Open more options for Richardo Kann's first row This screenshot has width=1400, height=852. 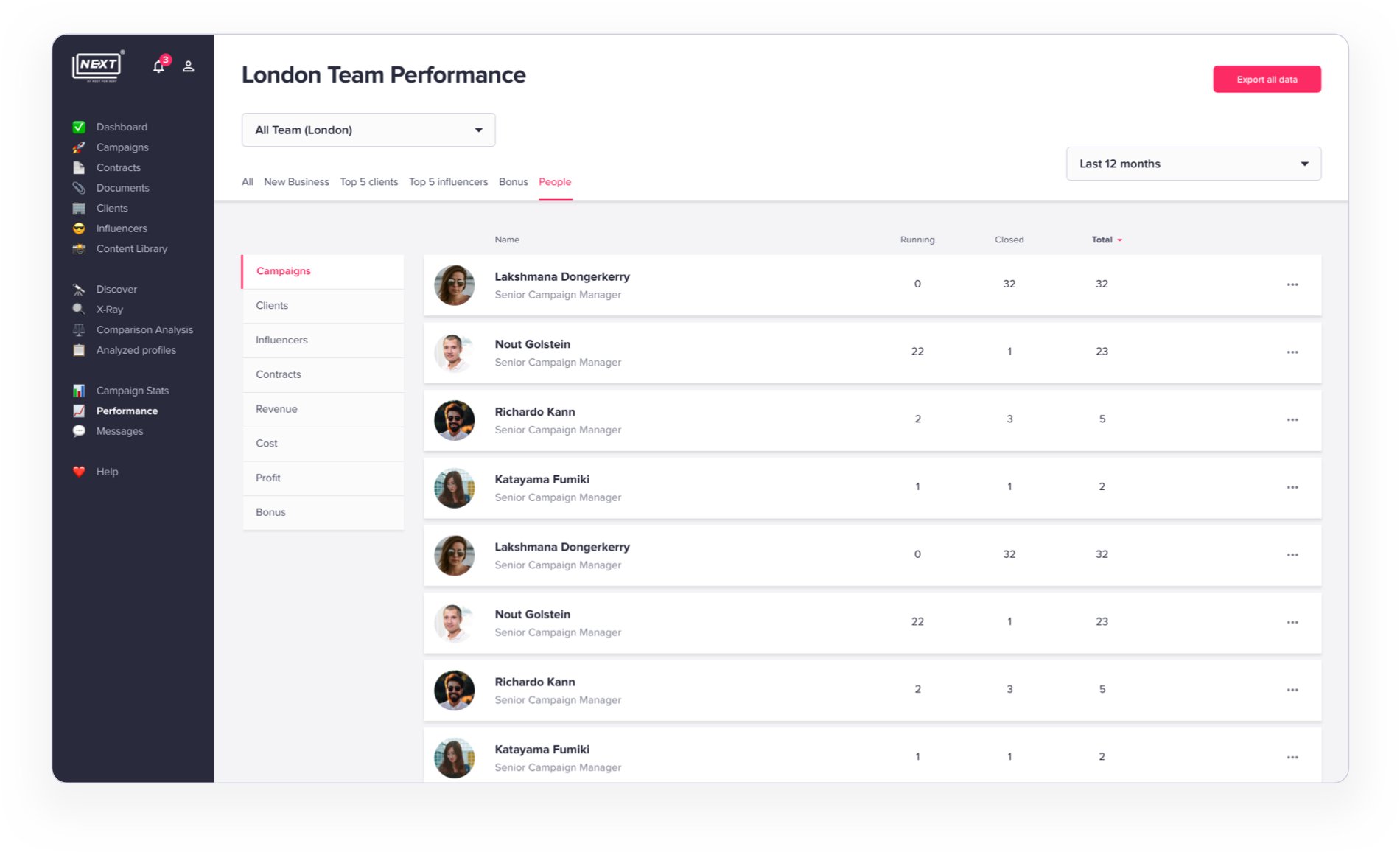(x=1292, y=419)
